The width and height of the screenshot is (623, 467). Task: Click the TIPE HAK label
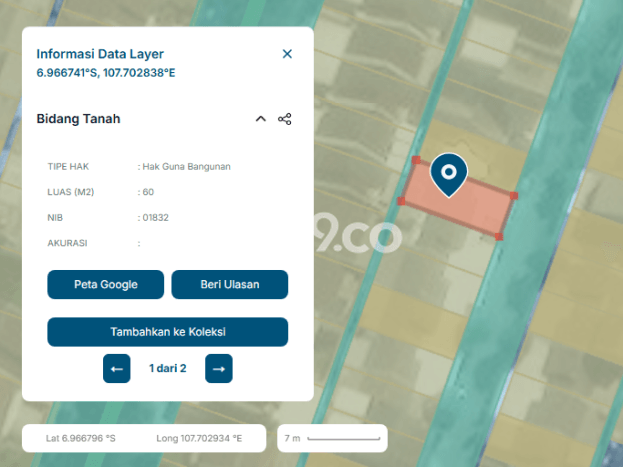tap(68, 167)
